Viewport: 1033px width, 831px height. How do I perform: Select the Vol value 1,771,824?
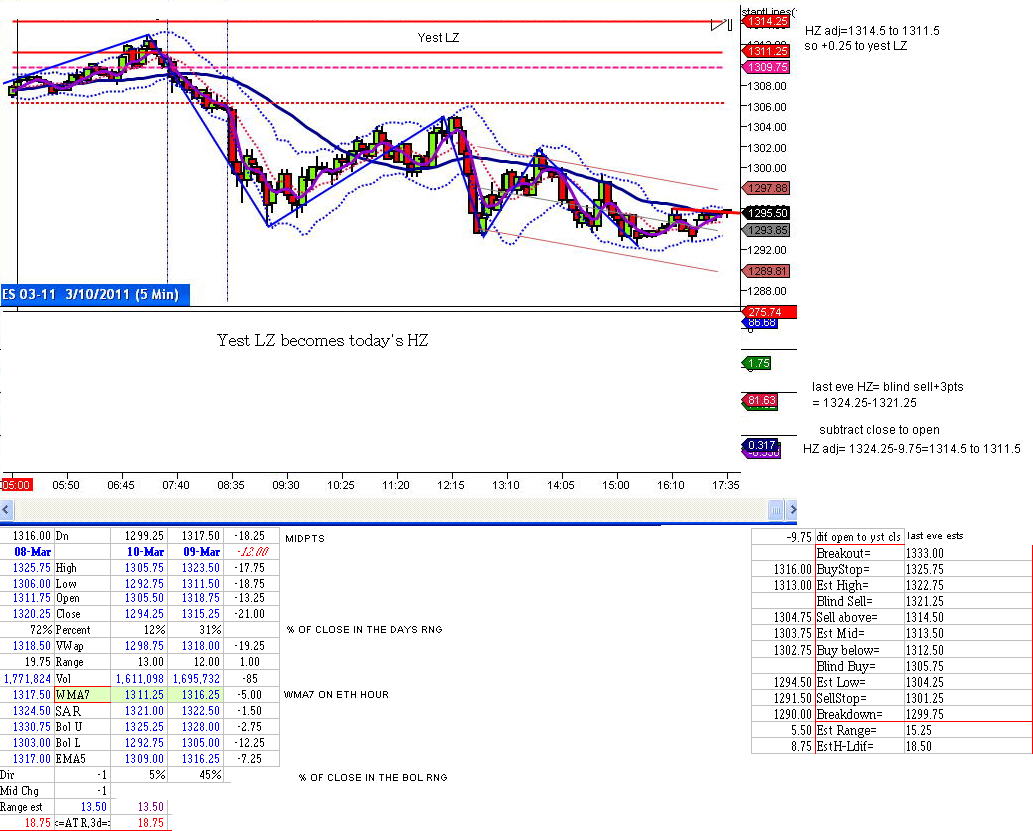pos(27,678)
